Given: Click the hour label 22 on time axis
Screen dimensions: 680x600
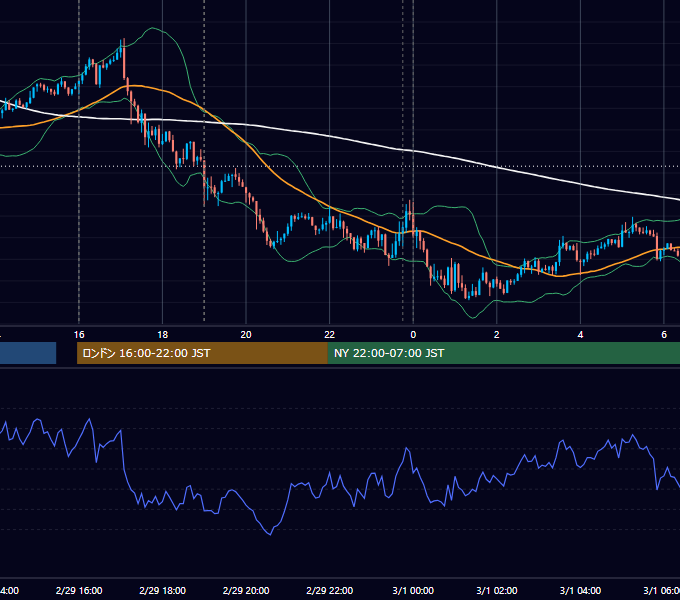Looking at the screenshot, I should pyautogui.click(x=330, y=335).
